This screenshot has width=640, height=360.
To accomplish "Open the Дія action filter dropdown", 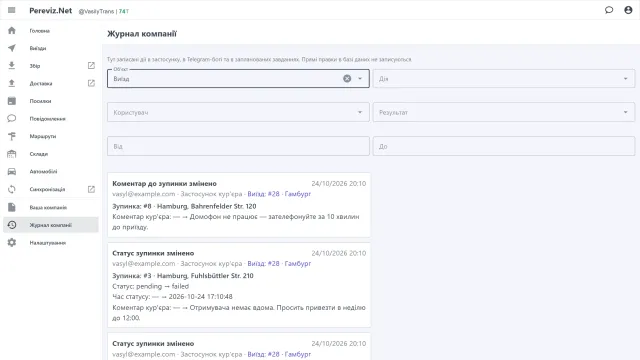I will (x=504, y=78).
